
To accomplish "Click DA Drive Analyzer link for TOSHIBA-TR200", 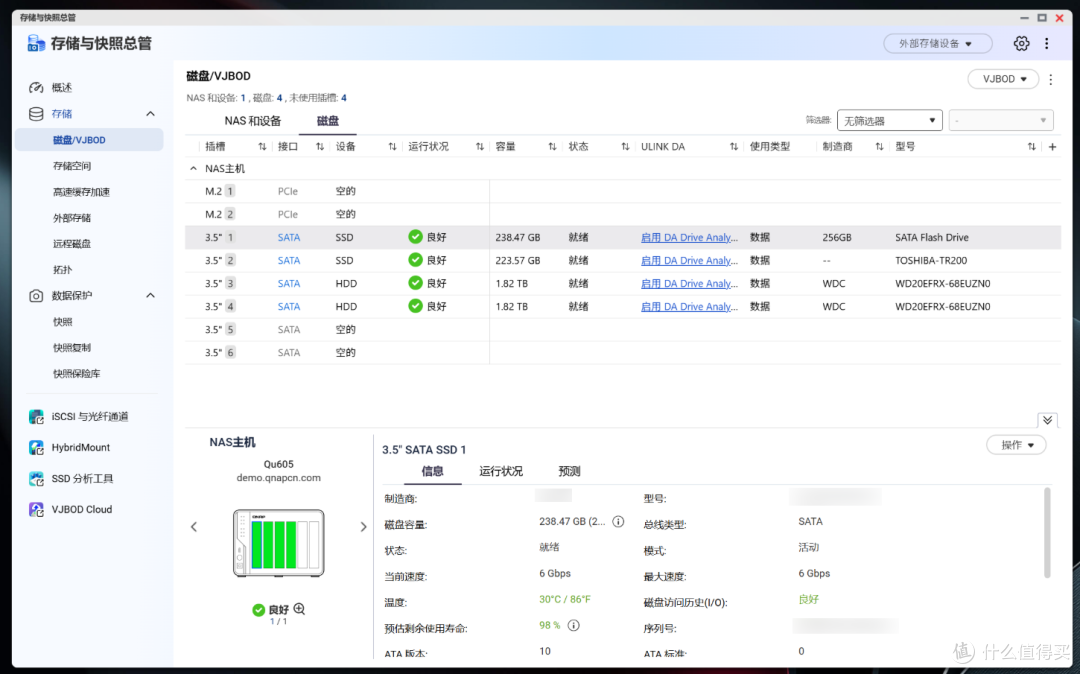I will point(689,260).
